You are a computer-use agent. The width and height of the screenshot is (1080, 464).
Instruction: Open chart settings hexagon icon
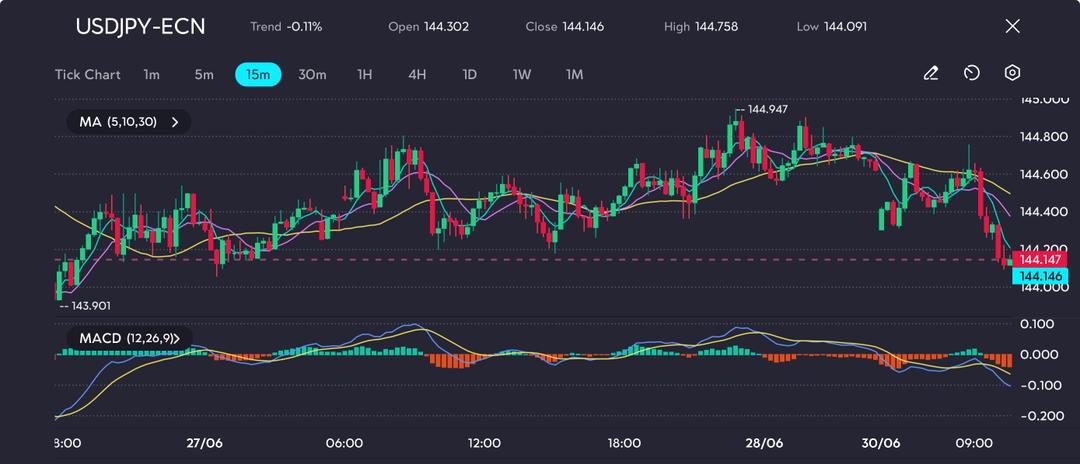pos(1012,73)
